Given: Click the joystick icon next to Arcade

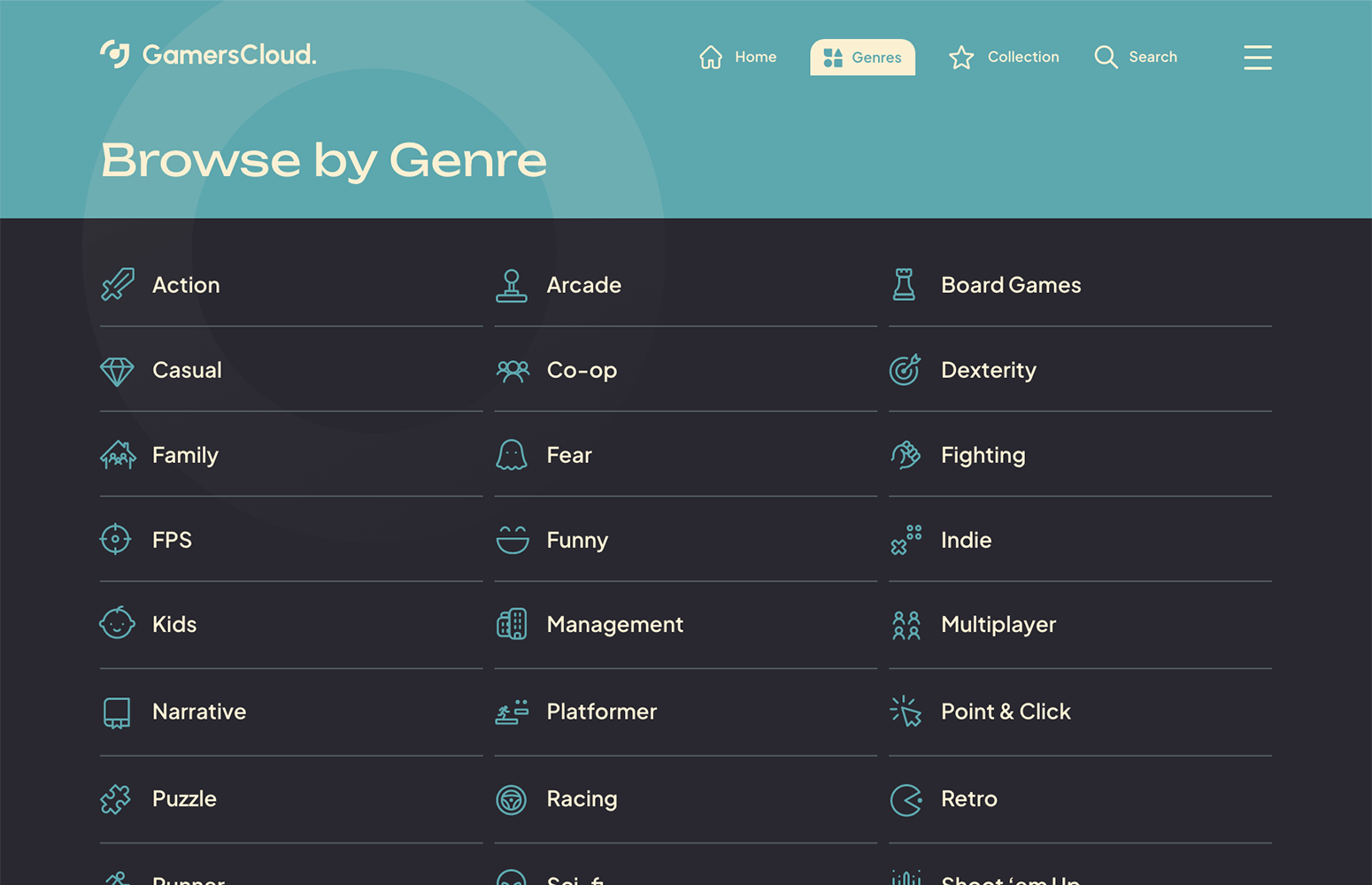Looking at the screenshot, I should pos(513,285).
